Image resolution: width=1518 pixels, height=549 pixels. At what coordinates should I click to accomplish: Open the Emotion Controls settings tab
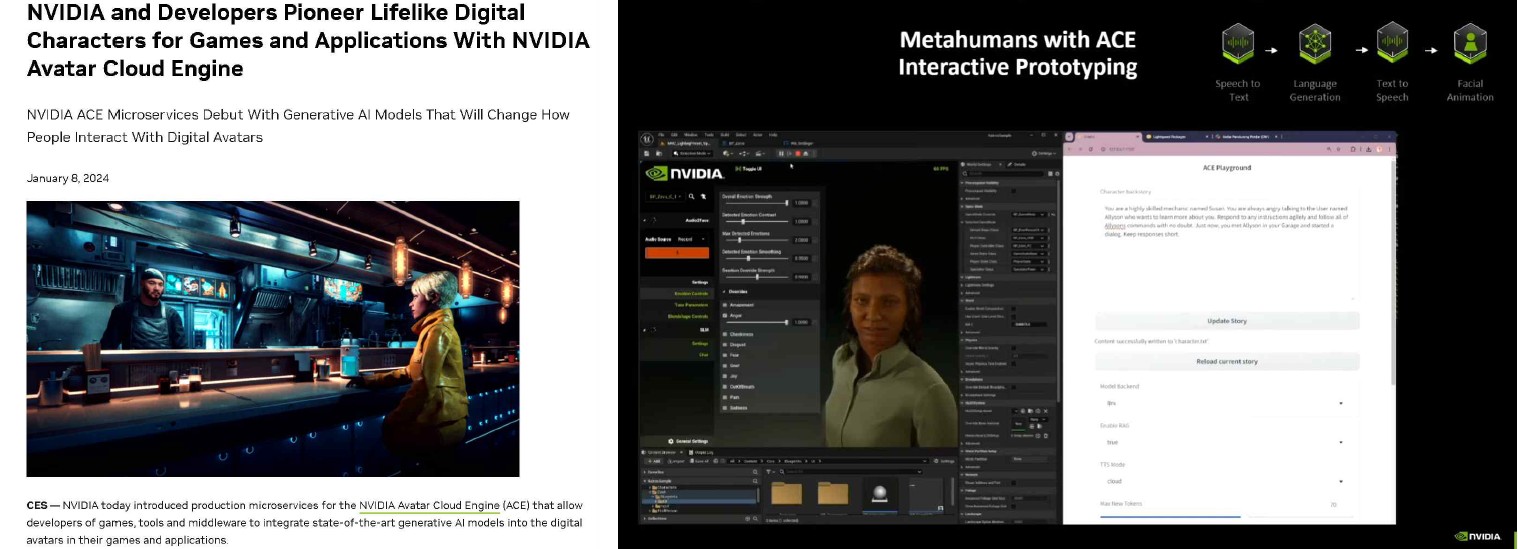[x=690, y=294]
